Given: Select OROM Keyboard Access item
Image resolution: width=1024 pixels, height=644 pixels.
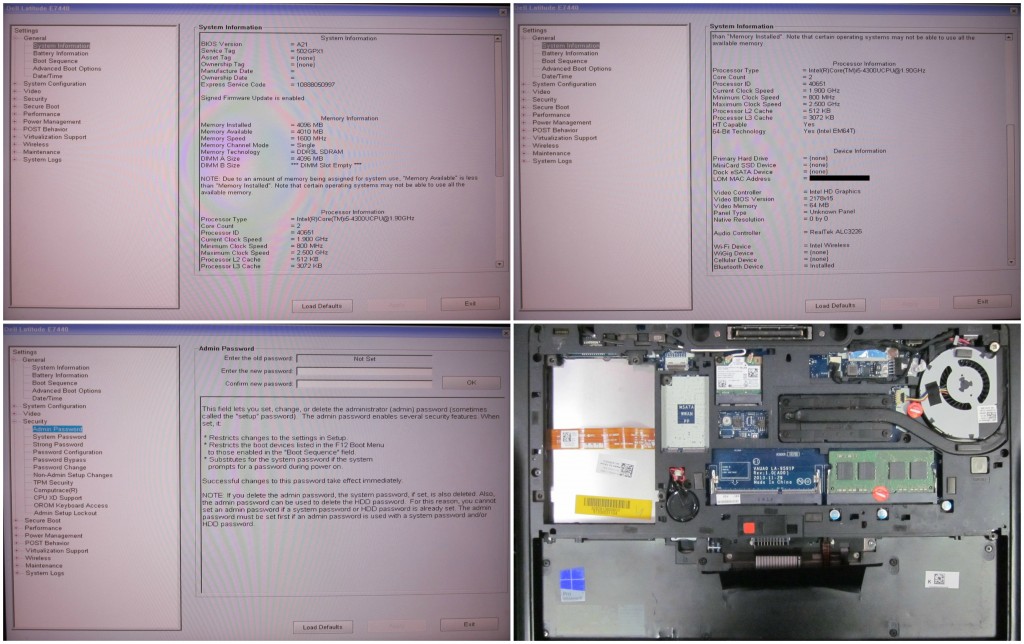Looking at the screenshot, I should [71, 506].
